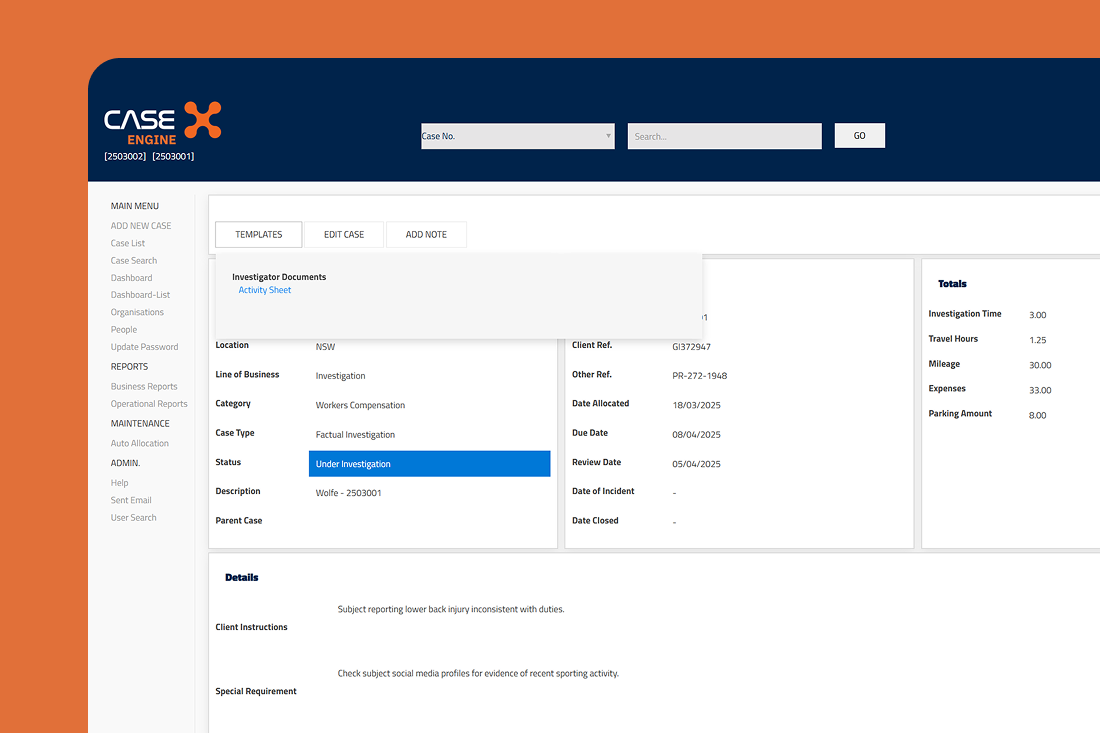Click the review date 05/04/2025
Viewport: 1100px width, 733px height.
pyautogui.click(x=697, y=464)
